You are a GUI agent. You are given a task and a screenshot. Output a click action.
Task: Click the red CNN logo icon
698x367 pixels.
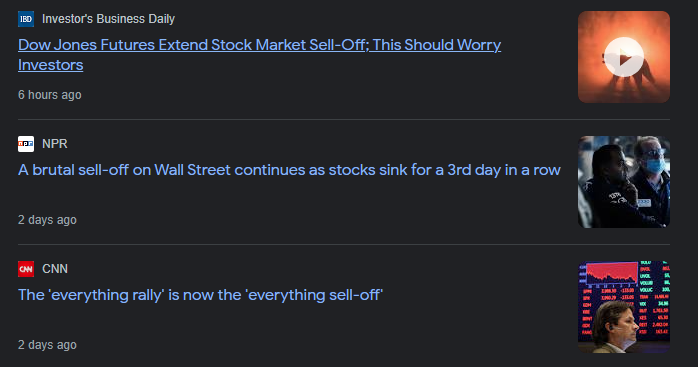coord(26,269)
